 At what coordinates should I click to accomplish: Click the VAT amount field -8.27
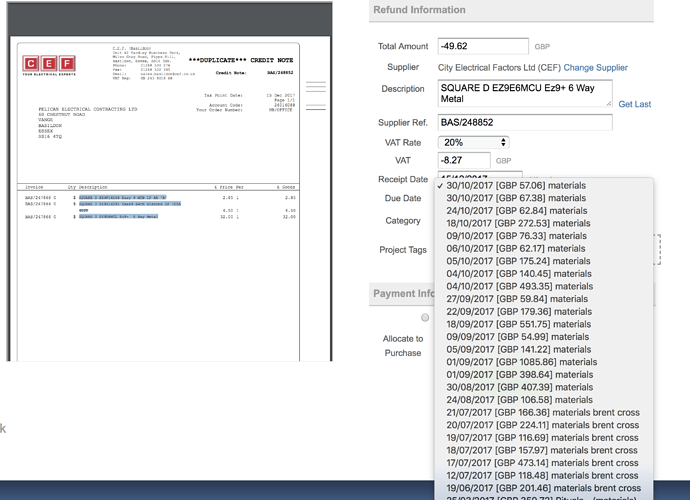[x=464, y=160]
